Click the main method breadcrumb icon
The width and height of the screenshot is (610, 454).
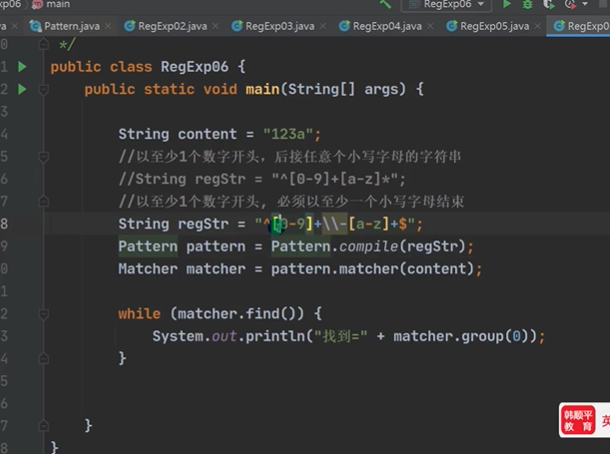tap(37, 4)
